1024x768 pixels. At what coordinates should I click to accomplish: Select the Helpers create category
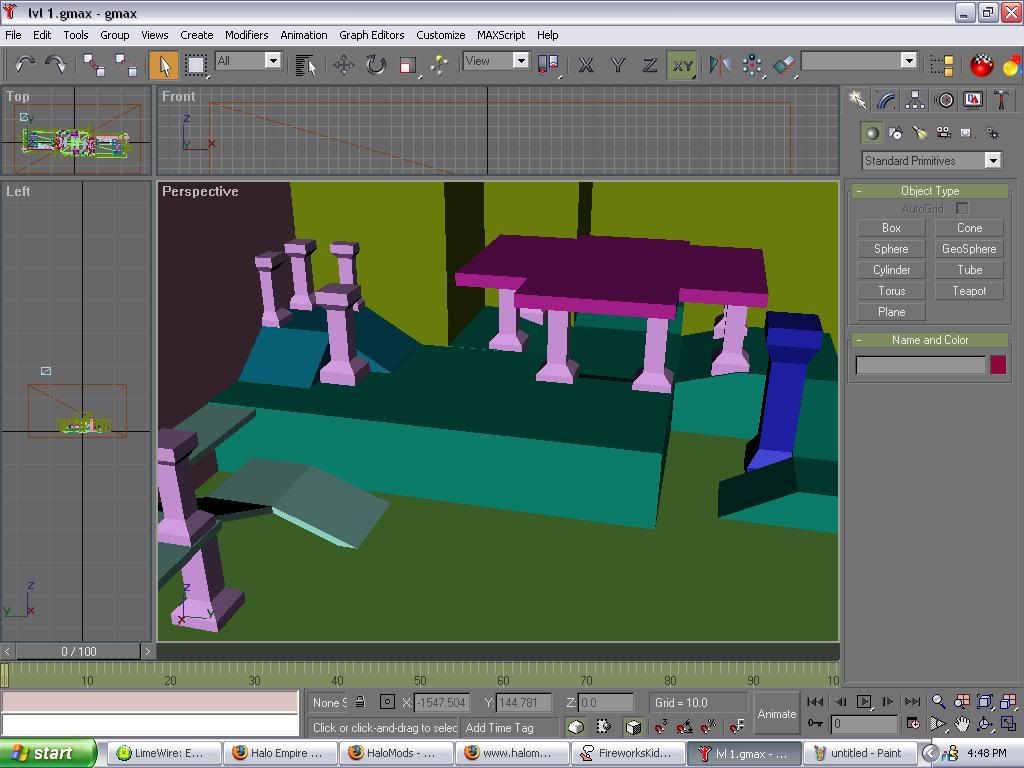pos(967,133)
